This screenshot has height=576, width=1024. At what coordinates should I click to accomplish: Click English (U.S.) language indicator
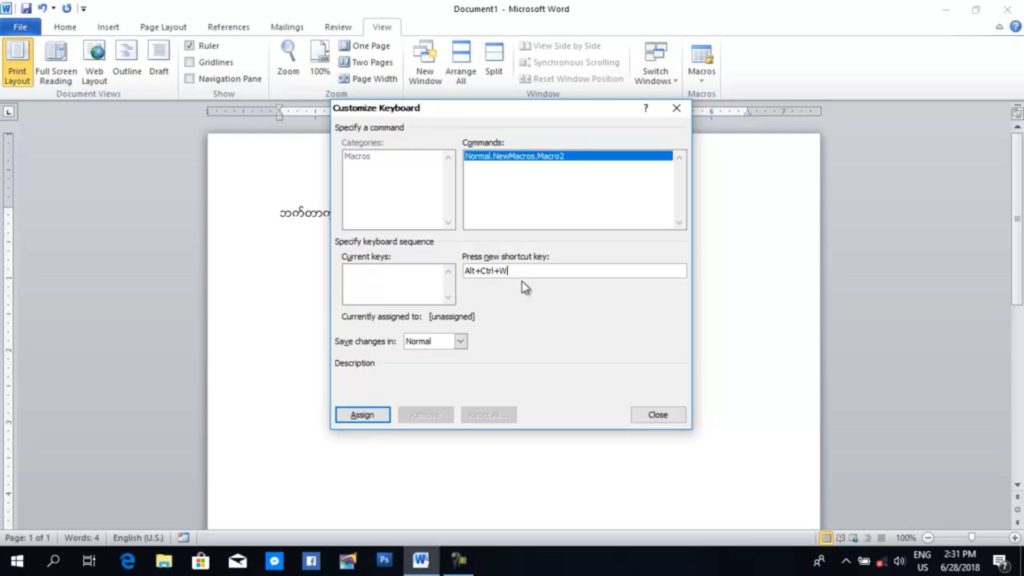(138, 537)
